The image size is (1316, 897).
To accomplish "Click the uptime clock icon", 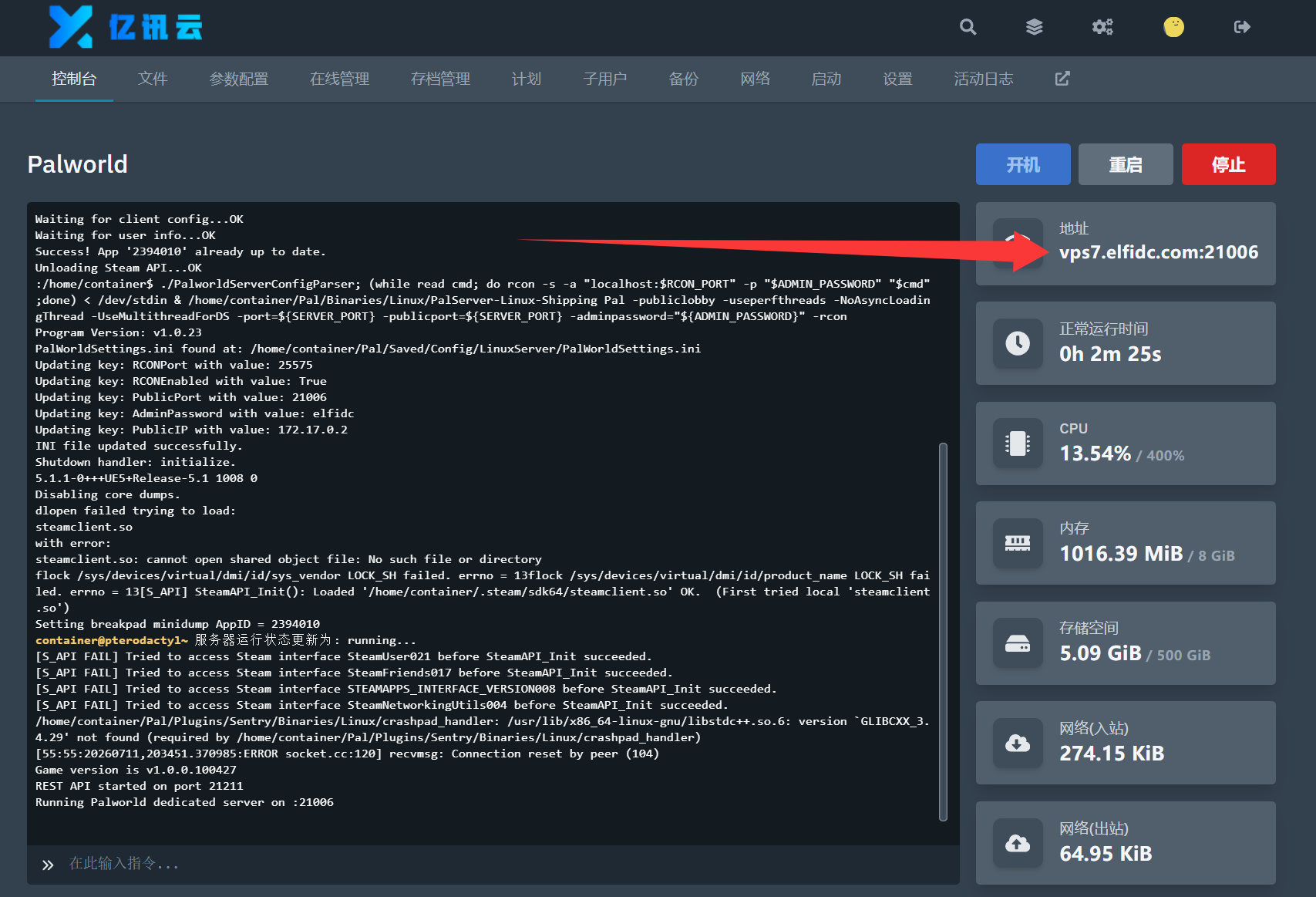I will (x=1018, y=343).
